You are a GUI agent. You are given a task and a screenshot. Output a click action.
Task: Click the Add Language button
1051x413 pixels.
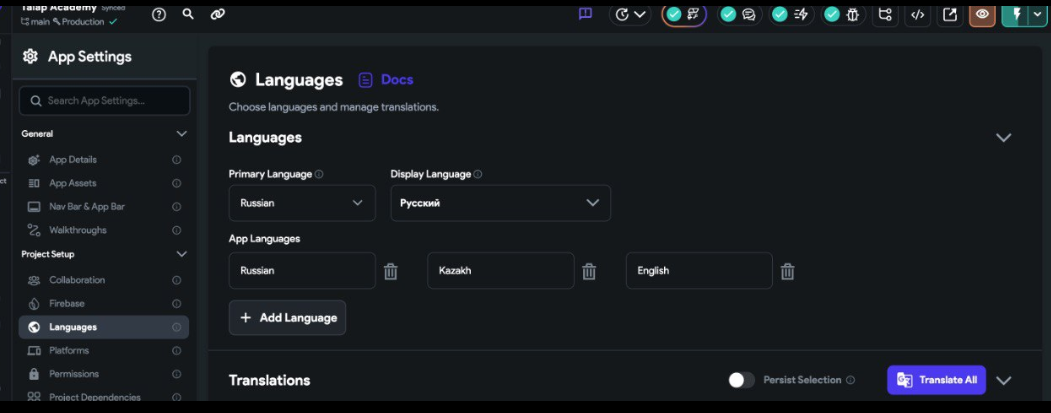[x=288, y=318]
